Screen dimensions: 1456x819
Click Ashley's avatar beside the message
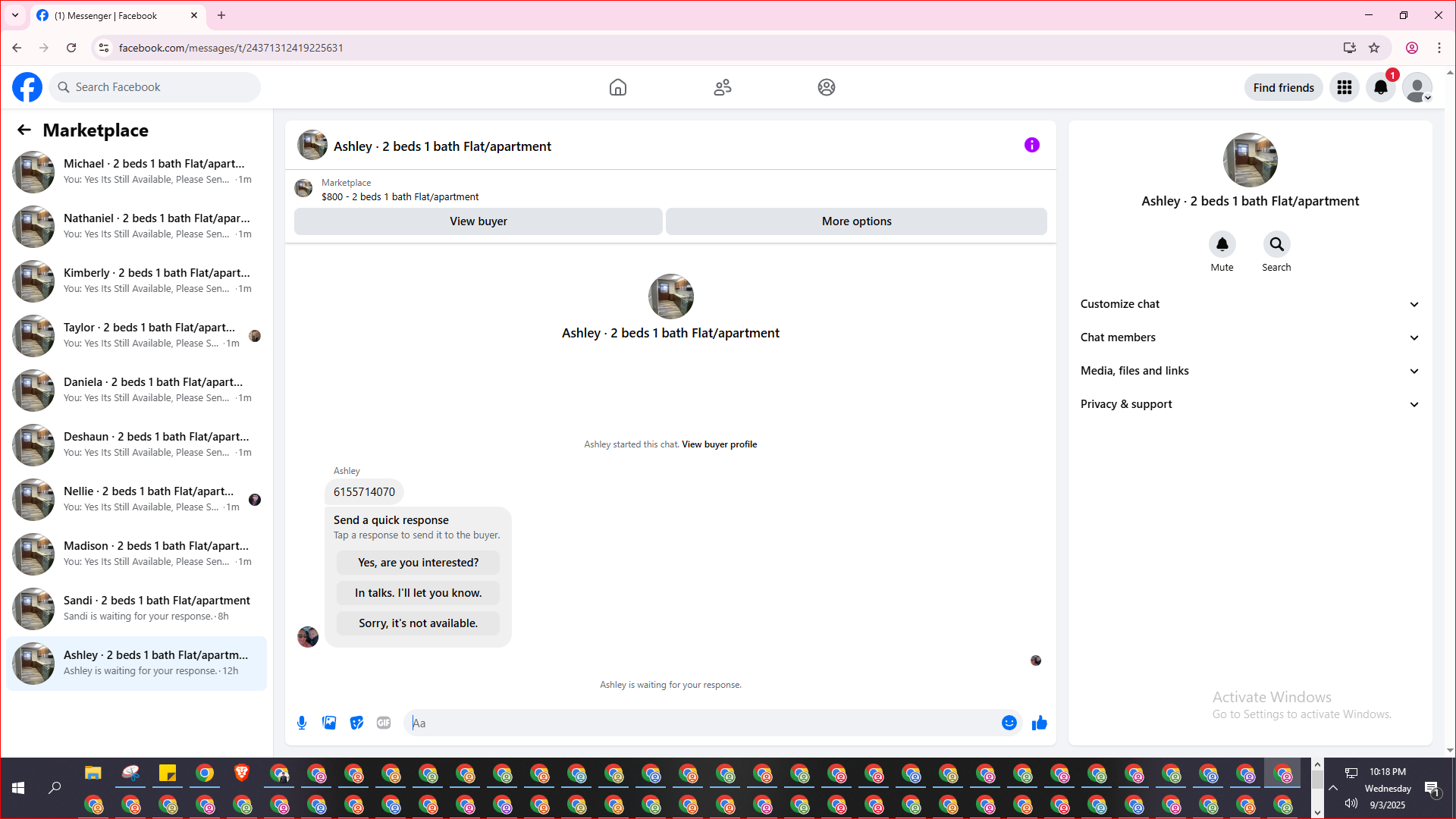point(308,636)
